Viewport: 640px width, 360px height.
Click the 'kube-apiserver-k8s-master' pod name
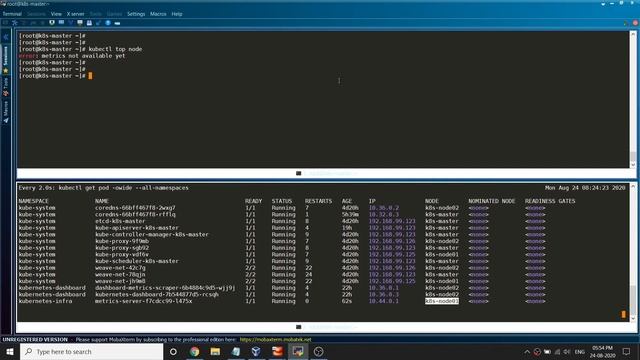click(137, 228)
